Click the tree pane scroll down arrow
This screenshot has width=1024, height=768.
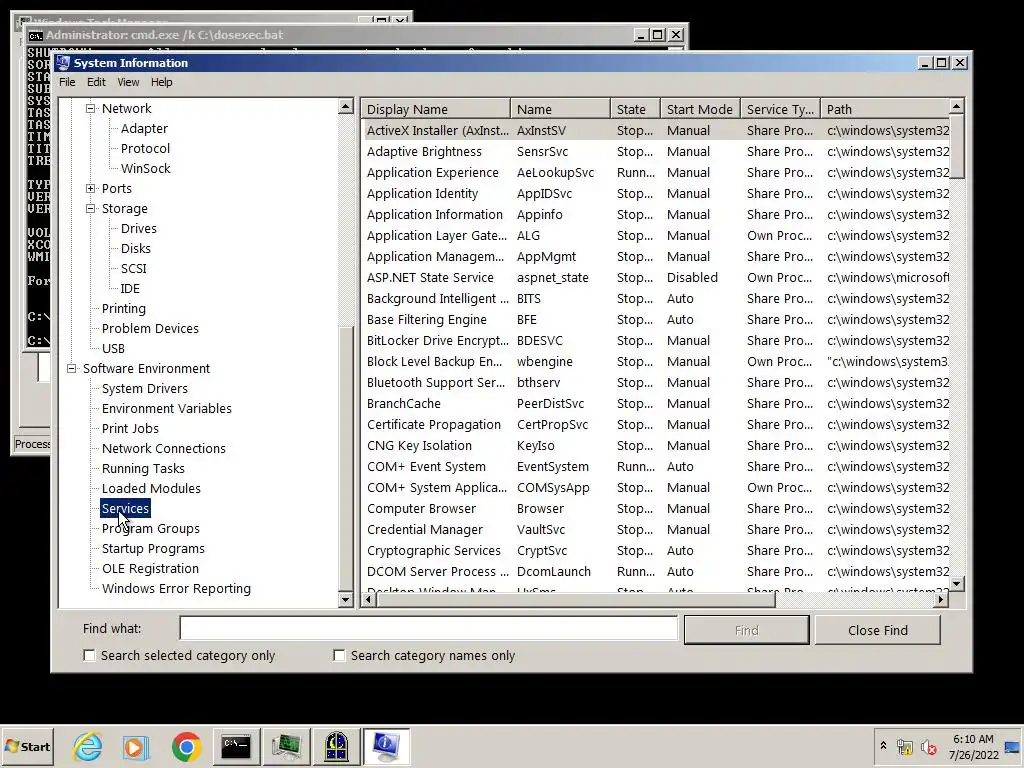346,600
